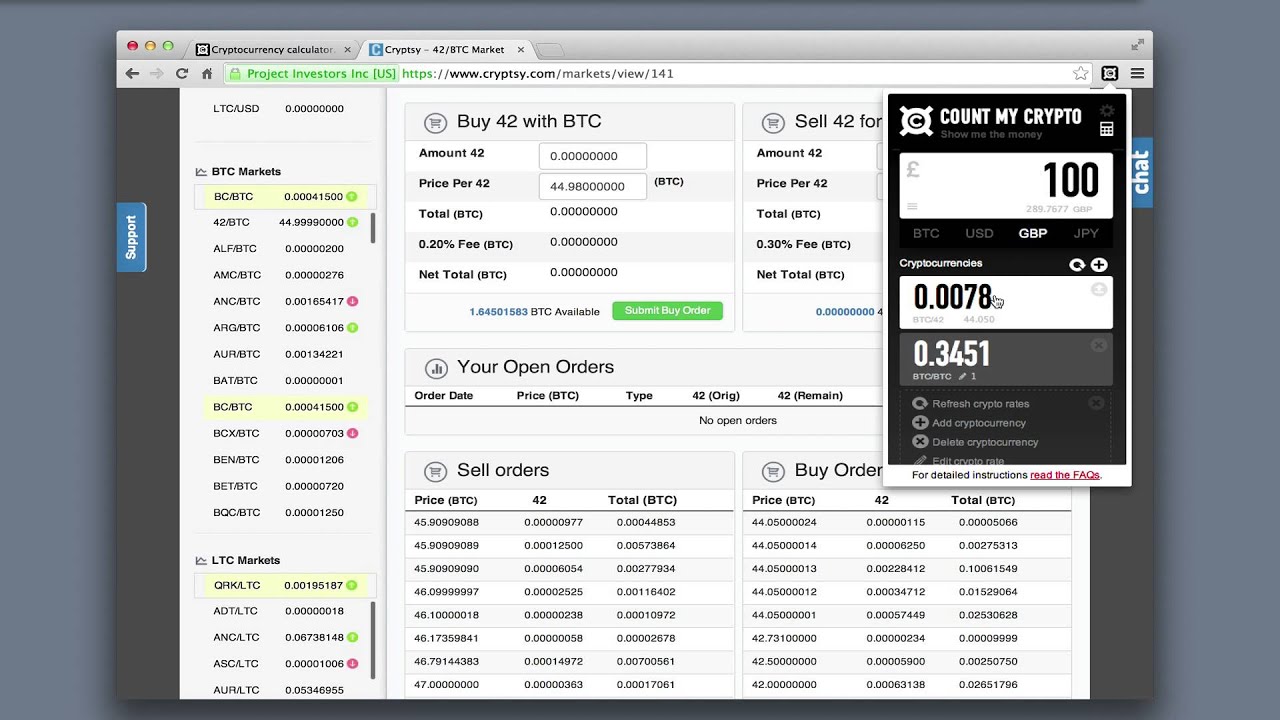Click buy order price 42.73100000
This screenshot has height=720, width=1280.
[784, 638]
